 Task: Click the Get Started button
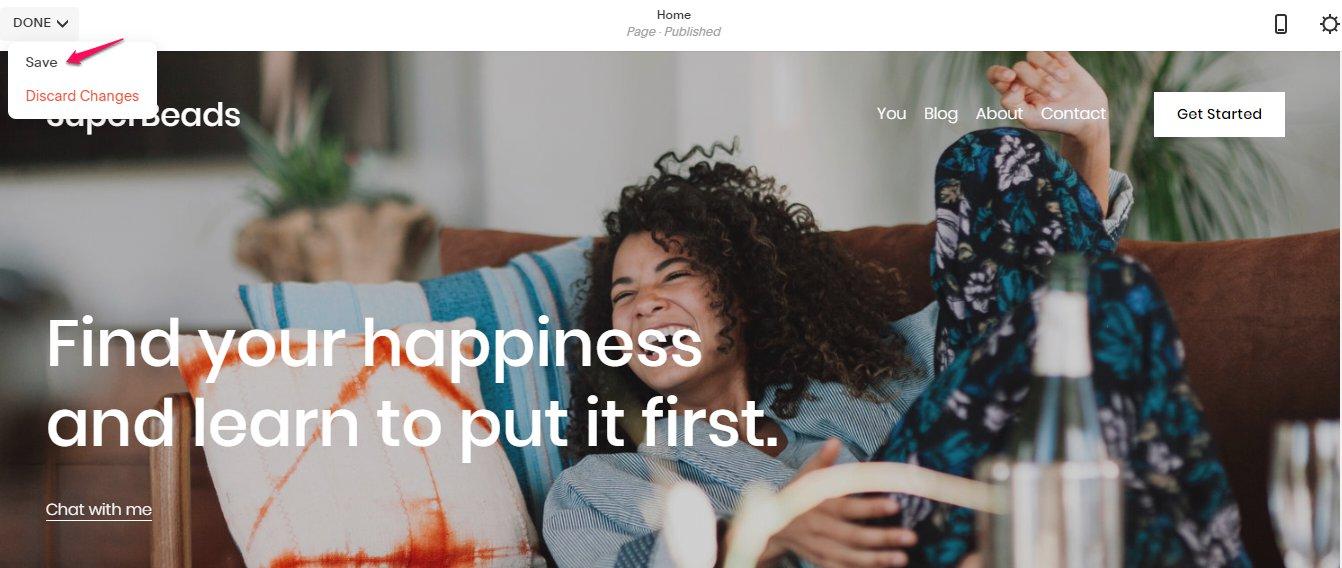pyautogui.click(x=1219, y=114)
